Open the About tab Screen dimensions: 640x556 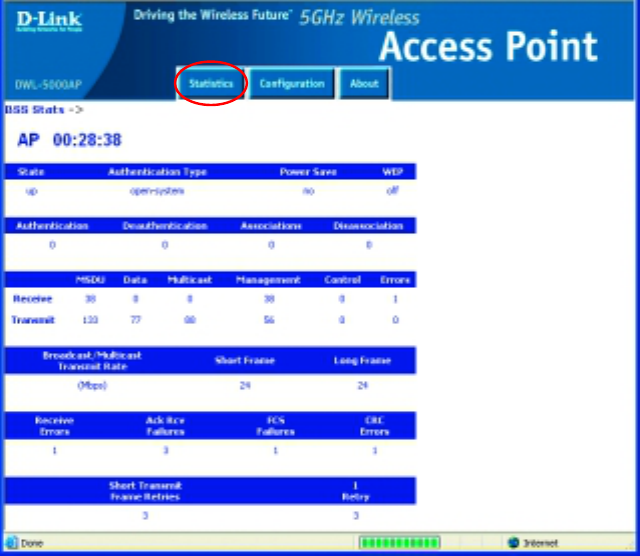(x=364, y=84)
